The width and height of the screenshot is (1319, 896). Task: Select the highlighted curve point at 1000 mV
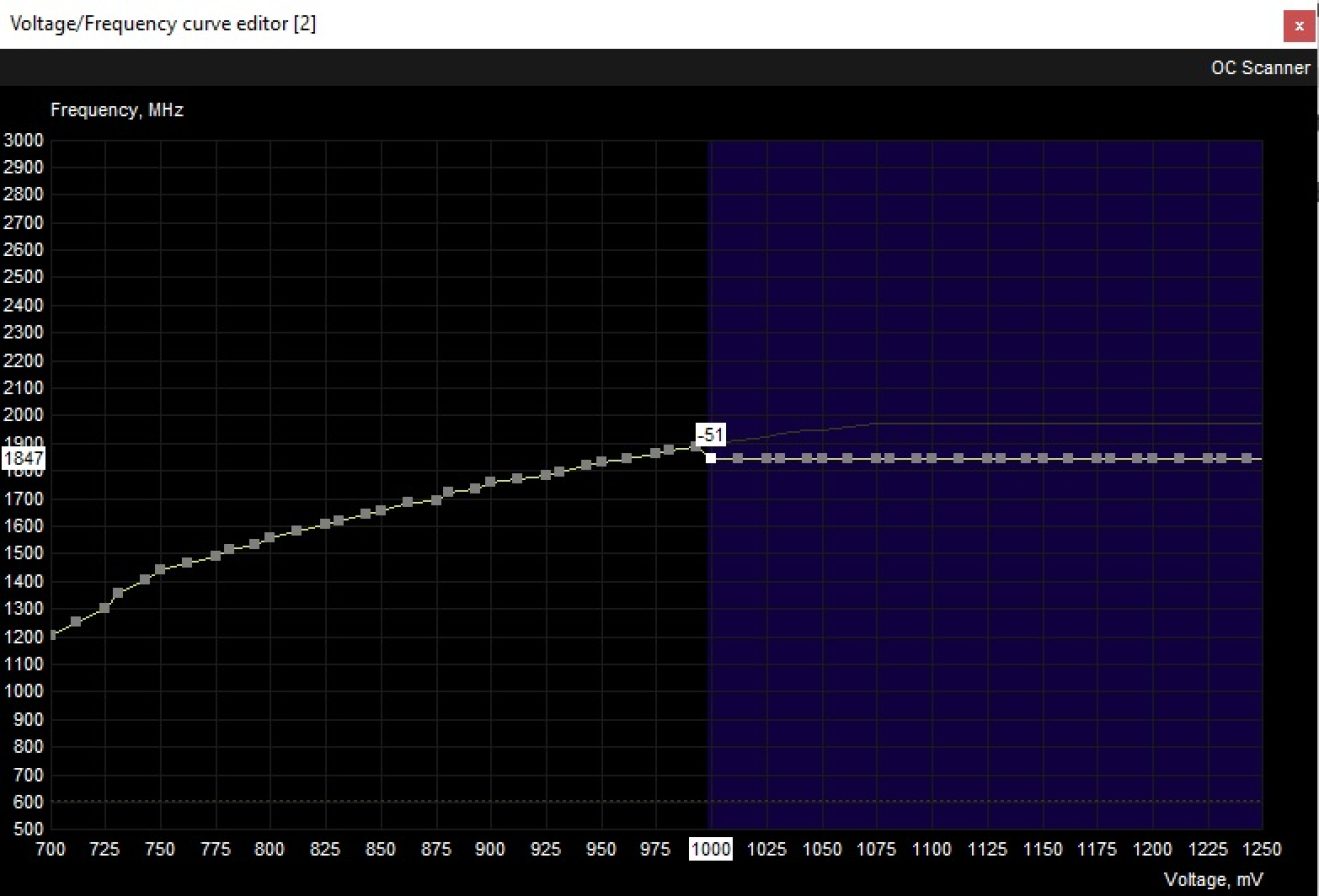(711, 458)
